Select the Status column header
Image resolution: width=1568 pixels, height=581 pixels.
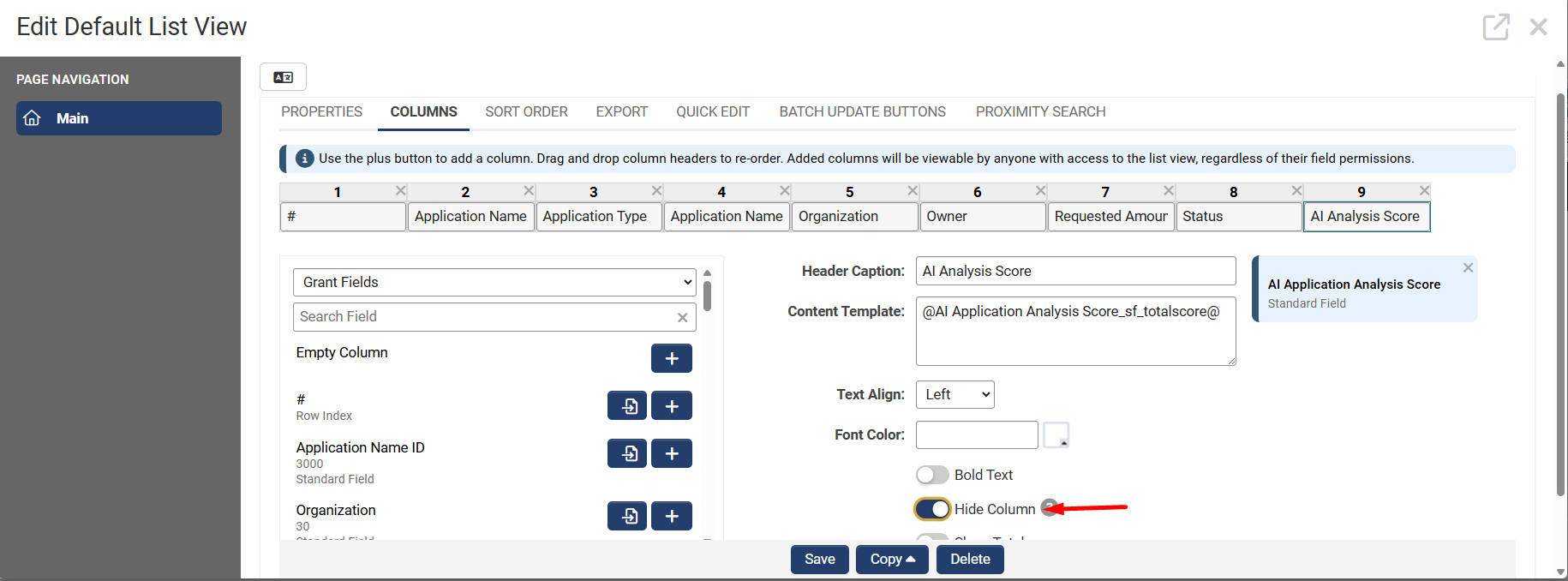pyautogui.click(x=1239, y=217)
